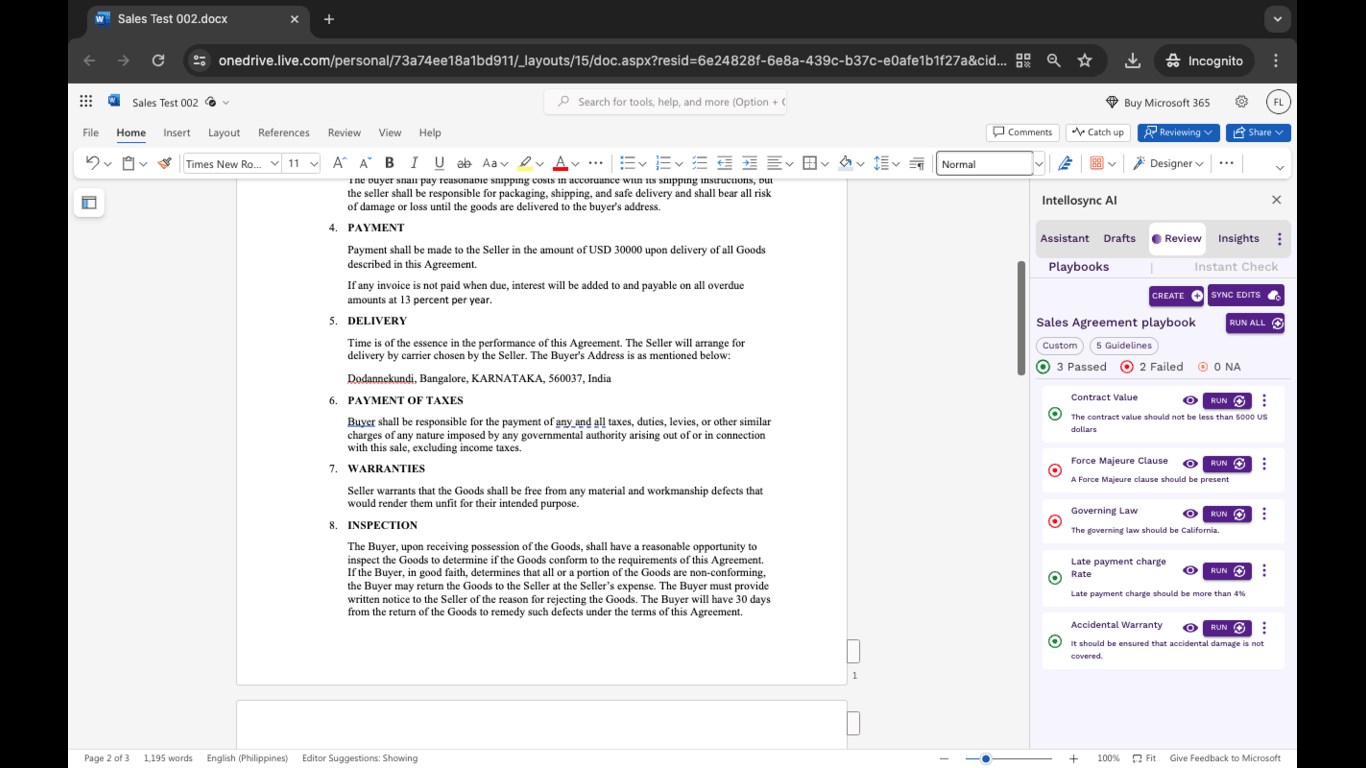This screenshot has width=1366, height=768.
Task: Increase font size with the larger A
Action: 339,163
